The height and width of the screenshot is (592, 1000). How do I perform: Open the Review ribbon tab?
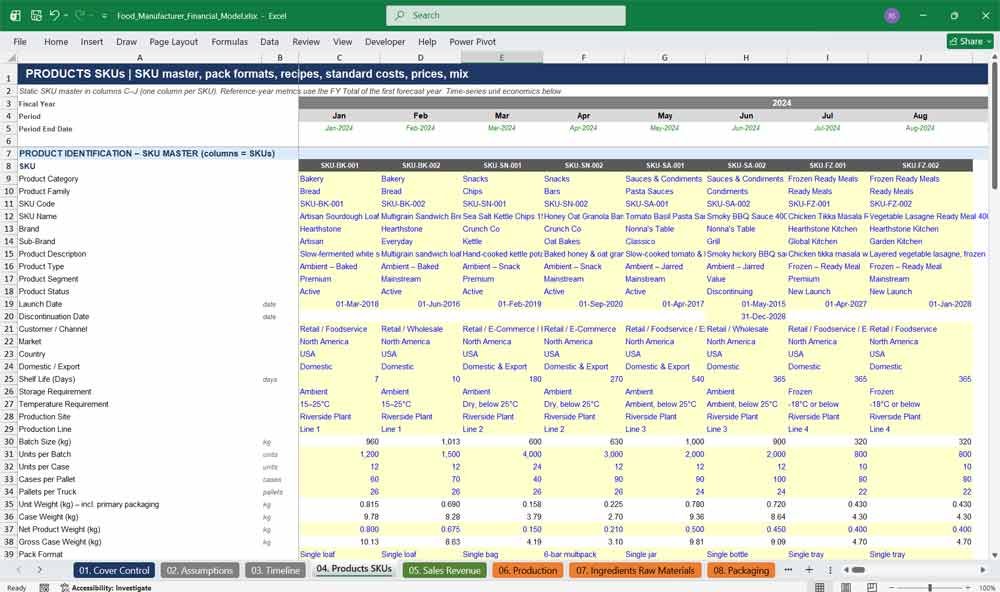(x=306, y=41)
